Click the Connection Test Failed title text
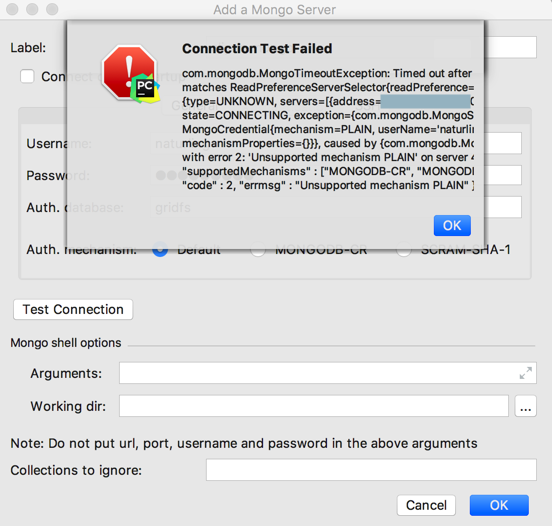The image size is (552, 526). 257,49
